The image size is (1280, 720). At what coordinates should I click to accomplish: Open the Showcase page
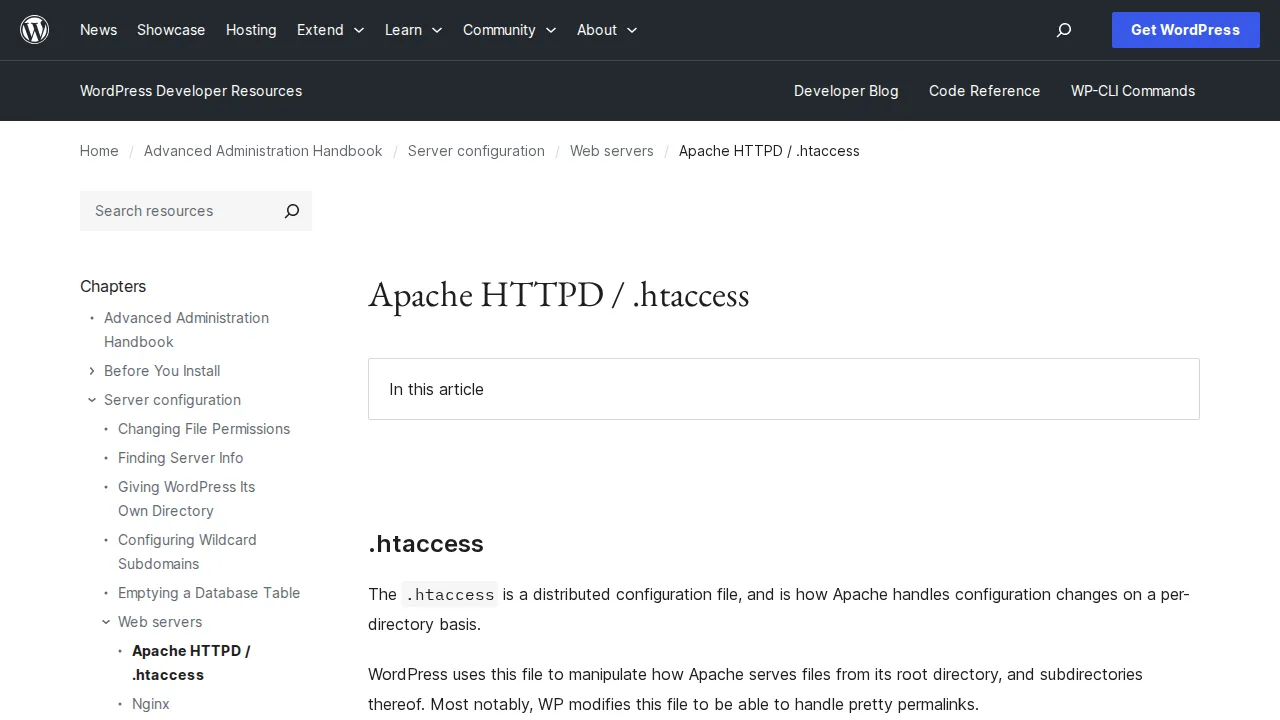point(171,30)
